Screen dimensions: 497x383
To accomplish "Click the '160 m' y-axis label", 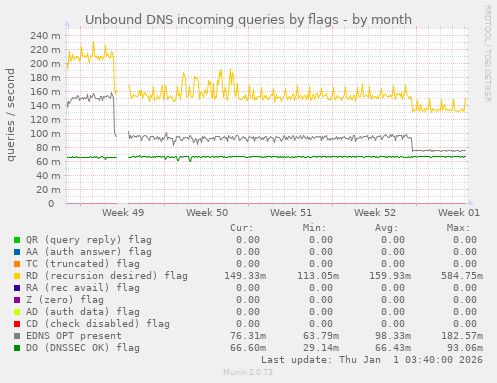I will [x=45, y=92].
